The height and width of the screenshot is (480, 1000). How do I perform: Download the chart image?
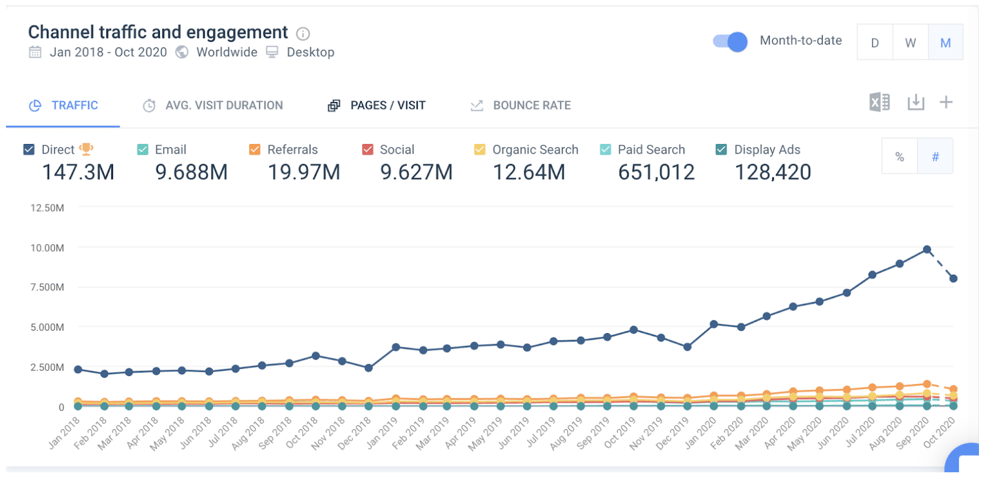click(915, 103)
